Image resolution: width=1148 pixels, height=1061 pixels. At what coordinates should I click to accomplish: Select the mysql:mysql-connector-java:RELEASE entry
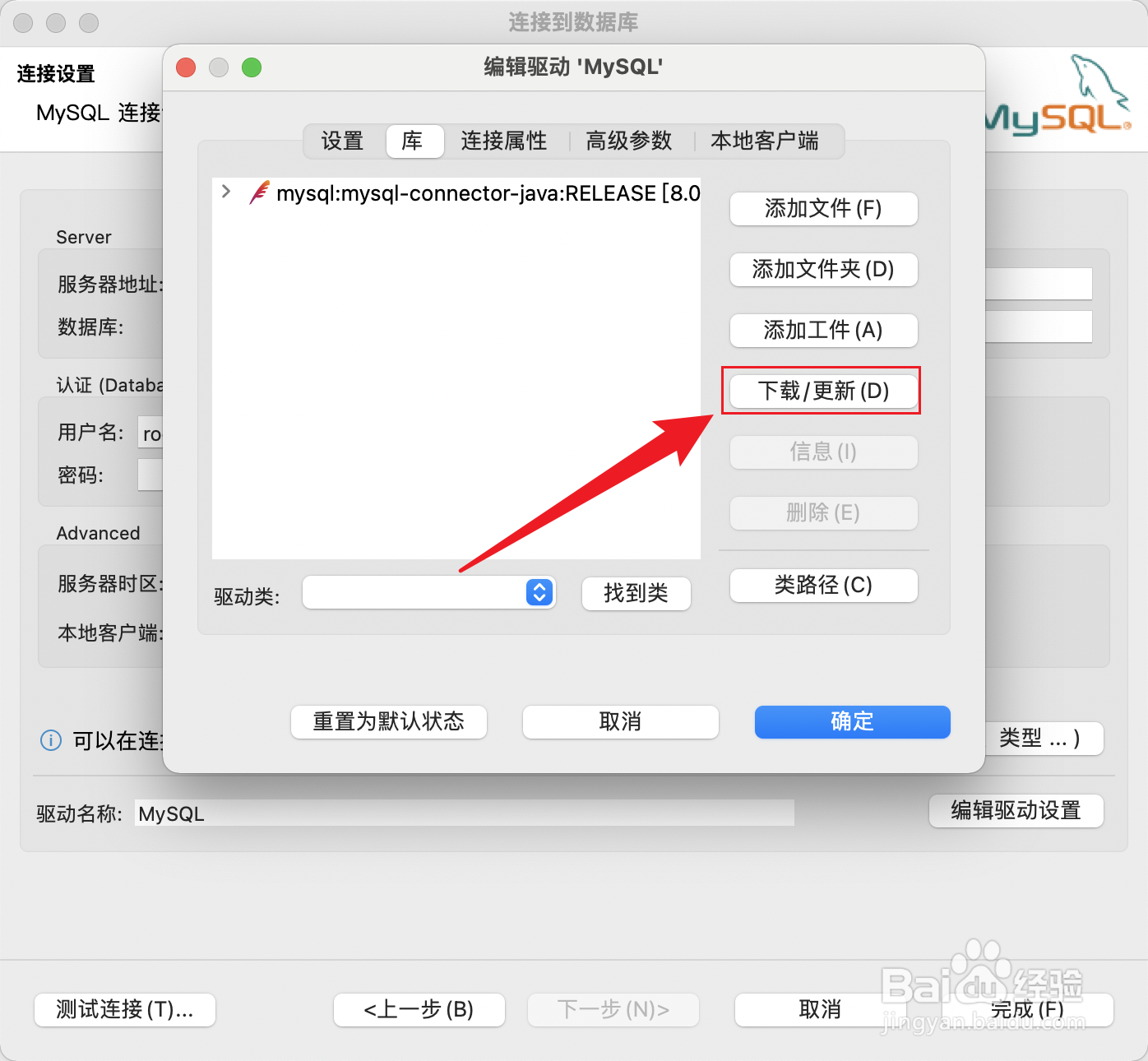(488, 193)
